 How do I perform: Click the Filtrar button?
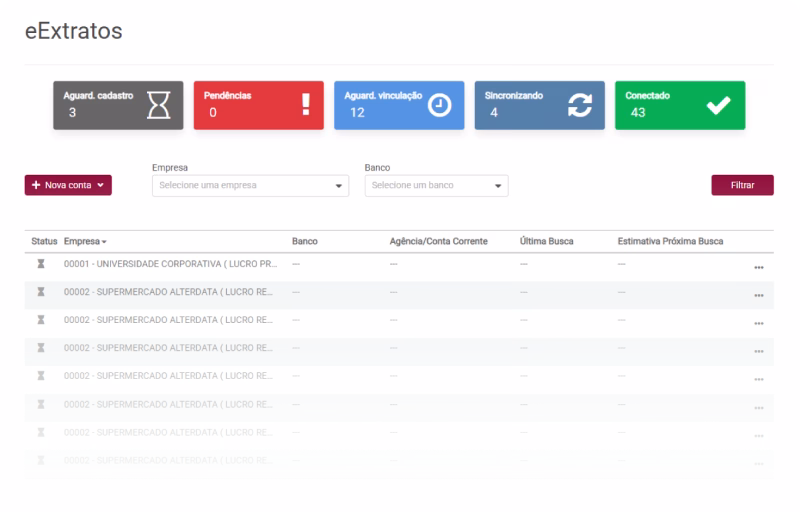coord(742,185)
